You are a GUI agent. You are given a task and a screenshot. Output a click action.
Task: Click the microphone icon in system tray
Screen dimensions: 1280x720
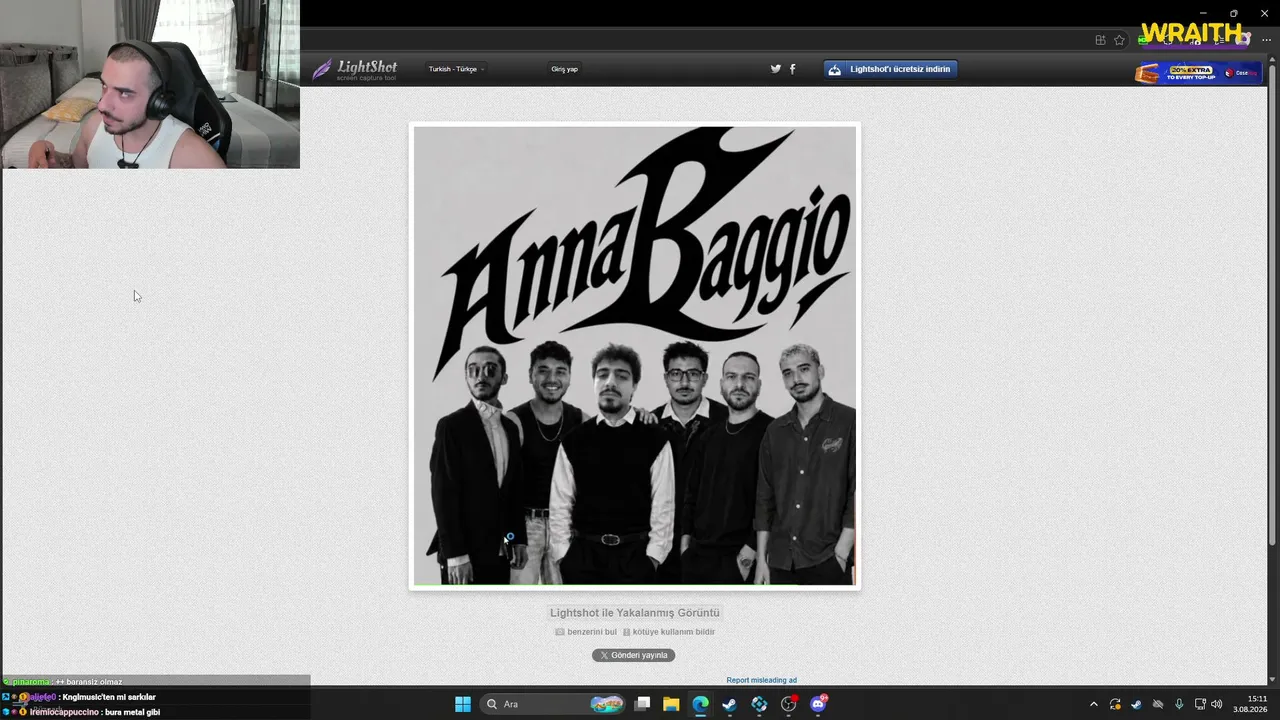point(1179,704)
